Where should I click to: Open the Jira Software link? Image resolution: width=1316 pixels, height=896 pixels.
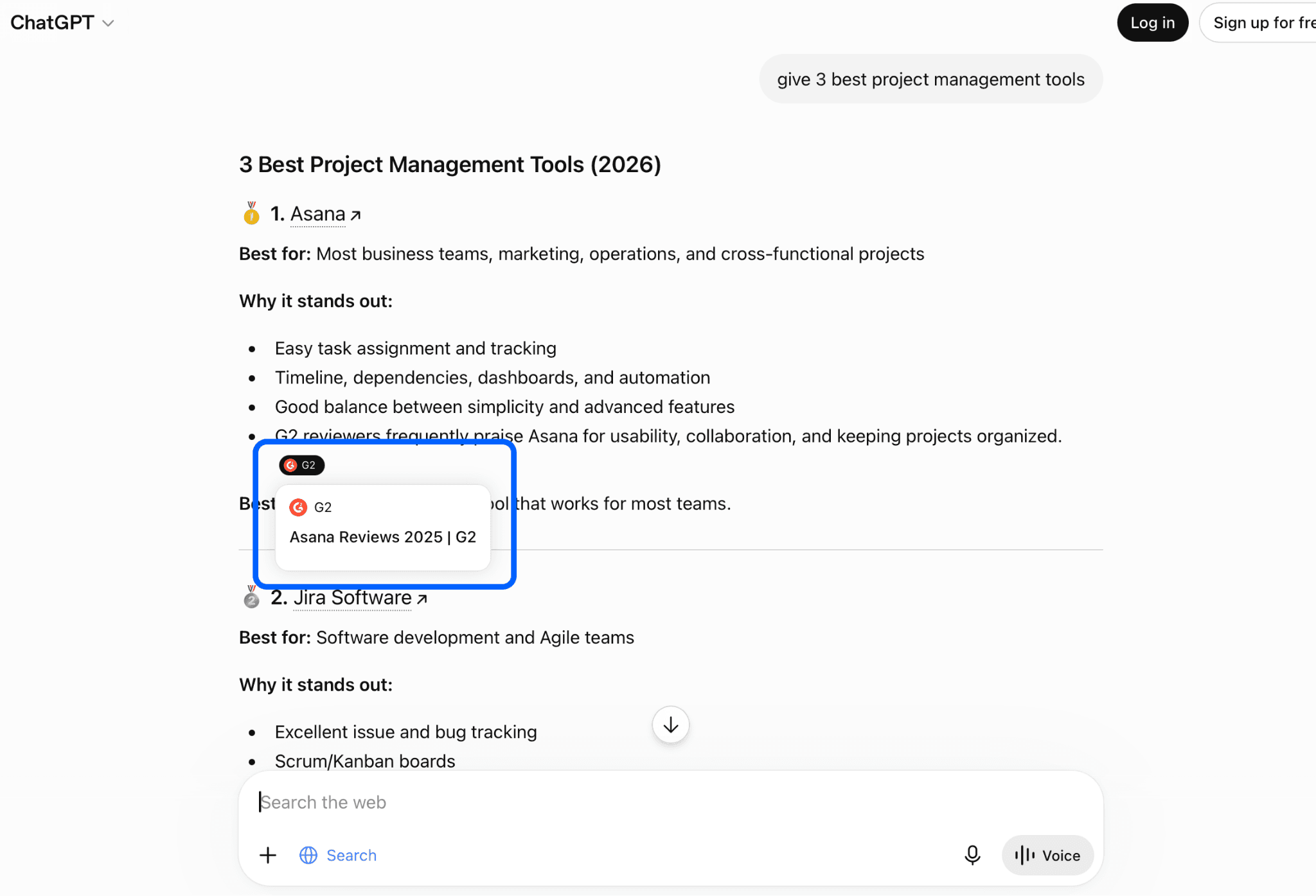point(353,598)
